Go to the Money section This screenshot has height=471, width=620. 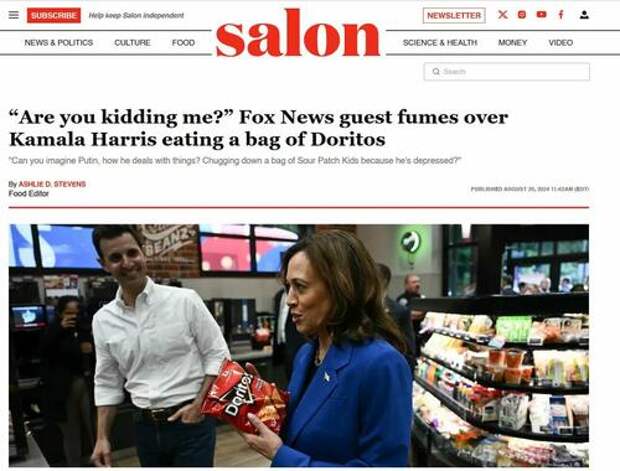pos(512,43)
